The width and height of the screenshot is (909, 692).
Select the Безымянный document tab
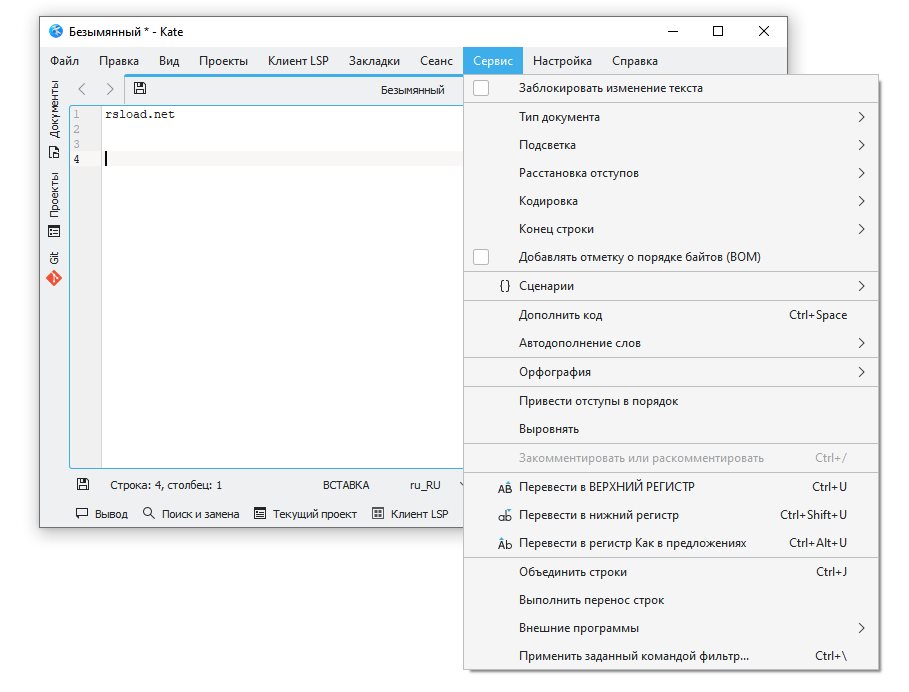click(293, 90)
